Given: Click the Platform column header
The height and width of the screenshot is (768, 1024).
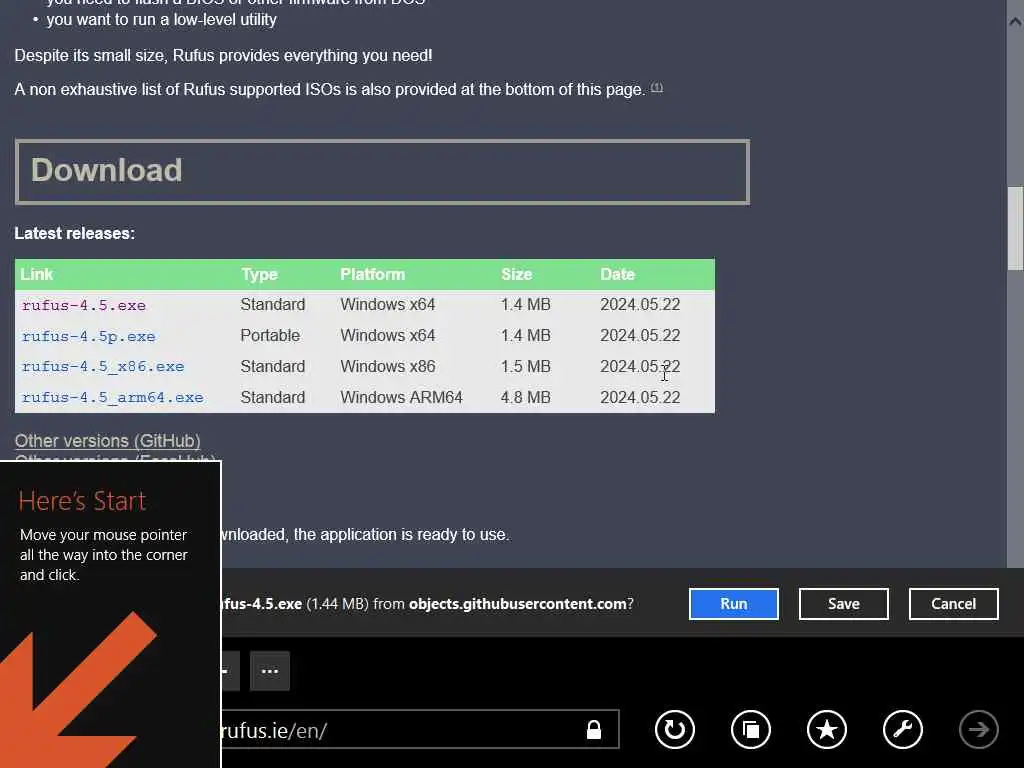Looking at the screenshot, I should (x=372, y=274).
